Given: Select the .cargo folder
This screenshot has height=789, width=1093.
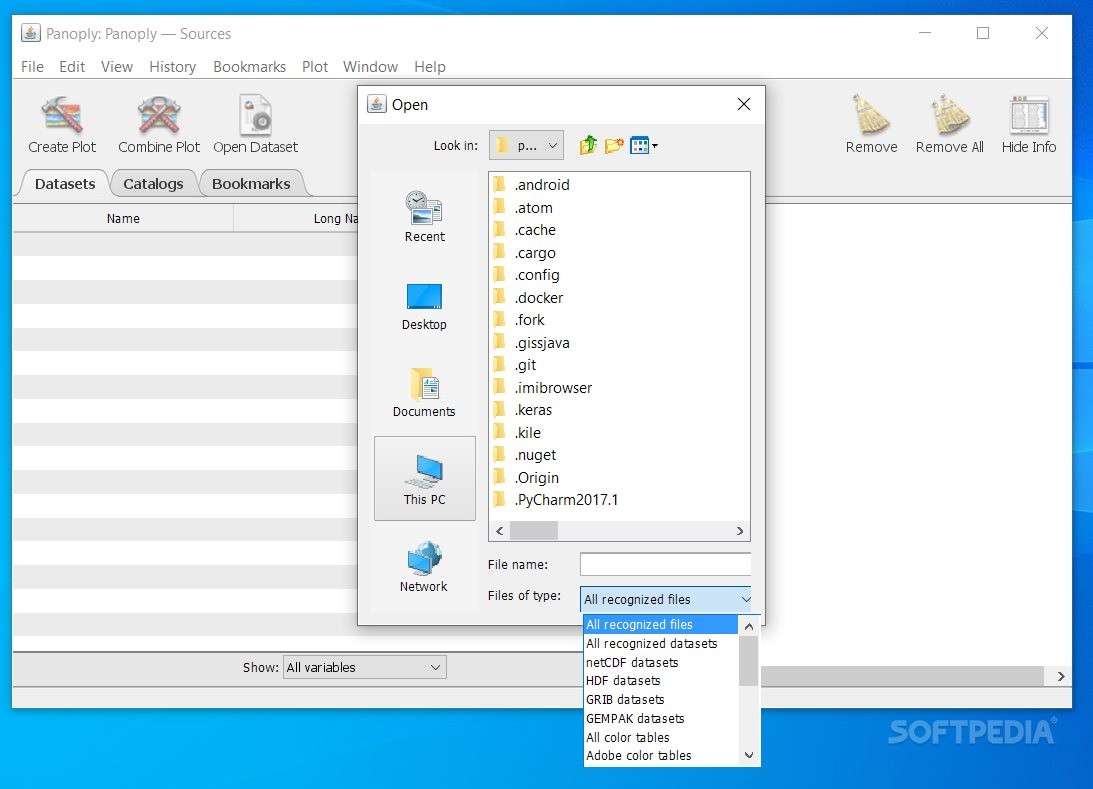Looking at the screenshot, I should [525, 252].
